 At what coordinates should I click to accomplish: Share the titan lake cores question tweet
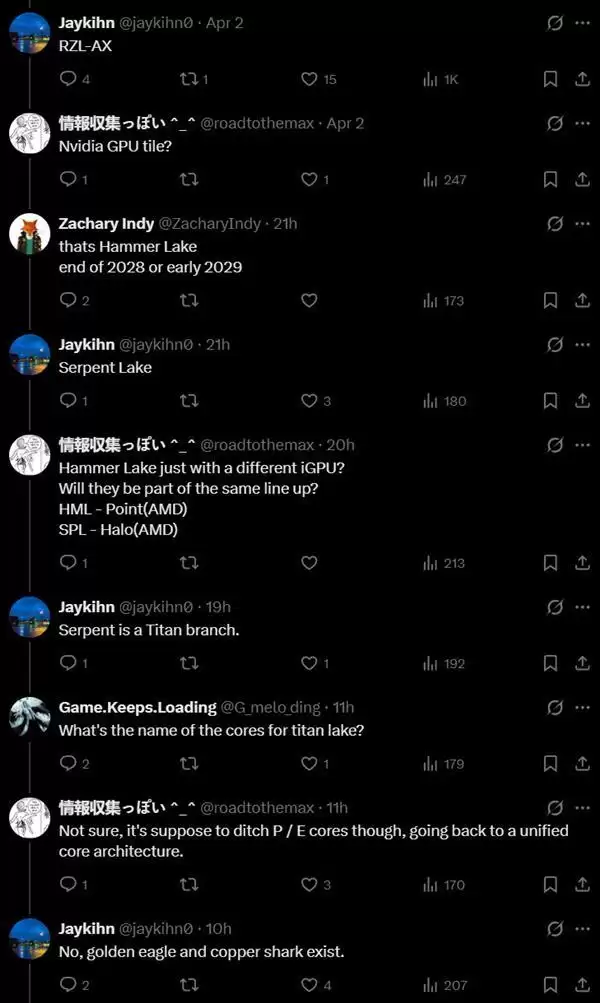582,764
